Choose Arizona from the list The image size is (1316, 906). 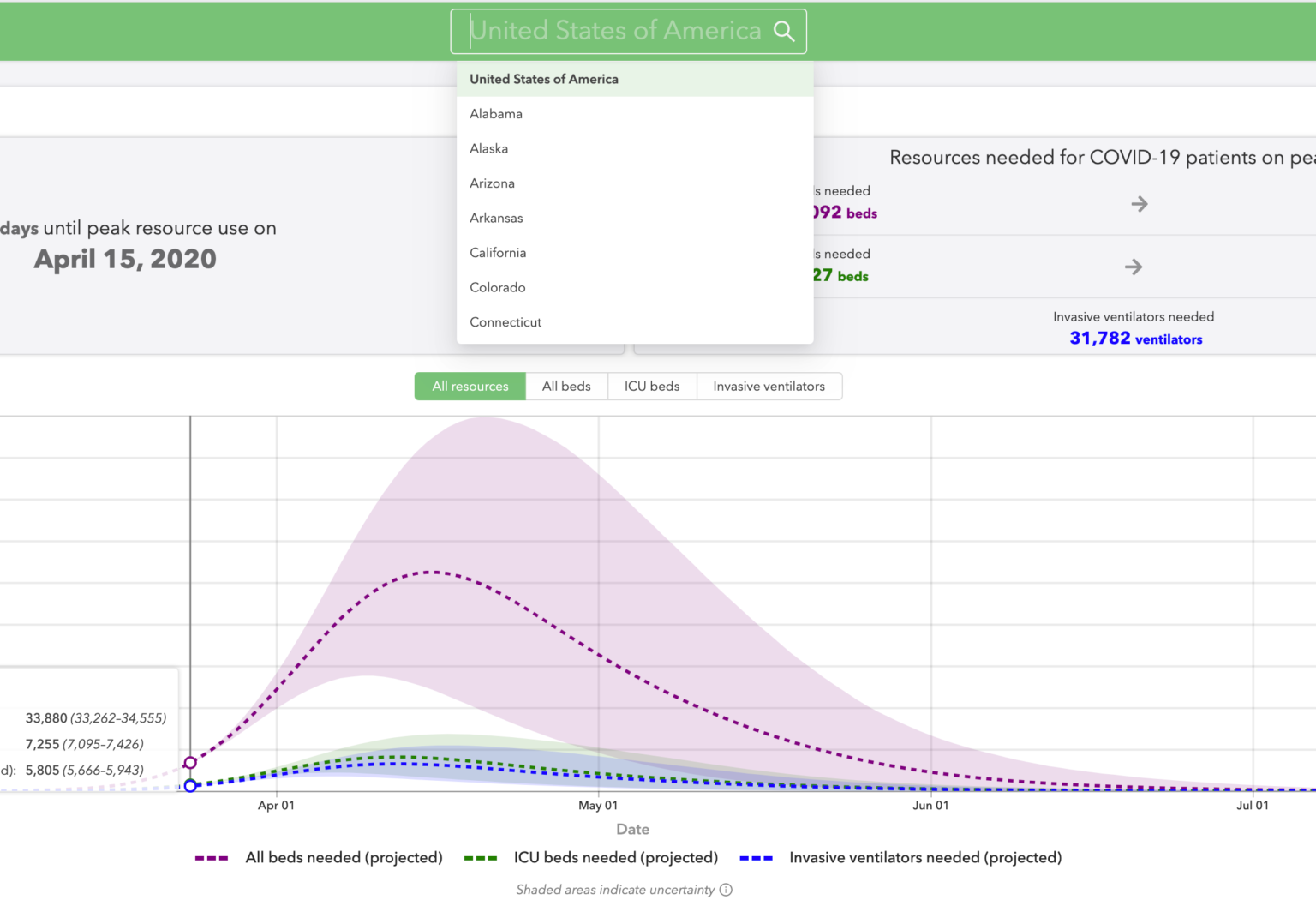click(x=492, y=183)
